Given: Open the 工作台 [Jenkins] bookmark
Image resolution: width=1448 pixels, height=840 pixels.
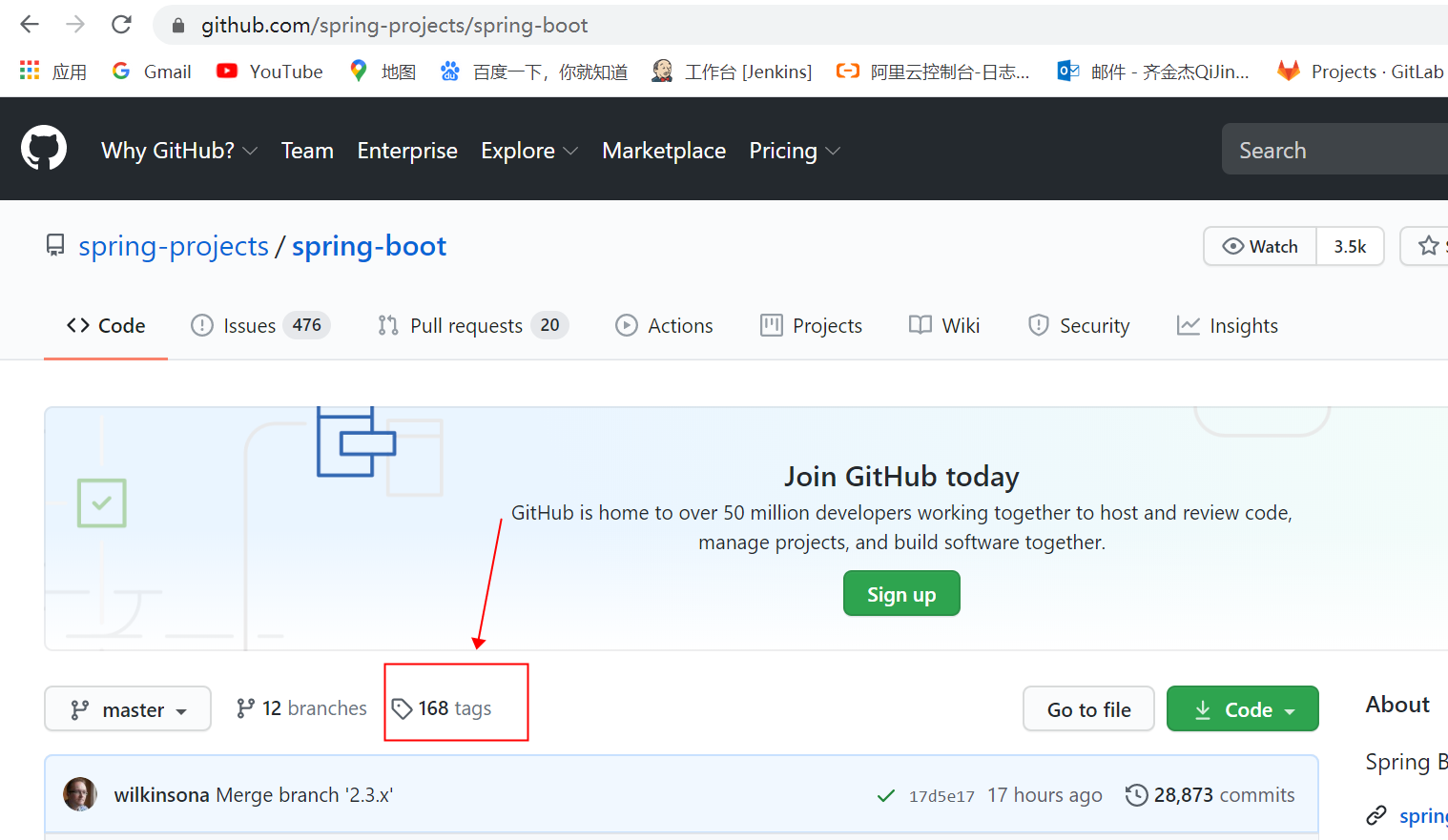Looking at the screenshot, I should (x=732, y=72).
